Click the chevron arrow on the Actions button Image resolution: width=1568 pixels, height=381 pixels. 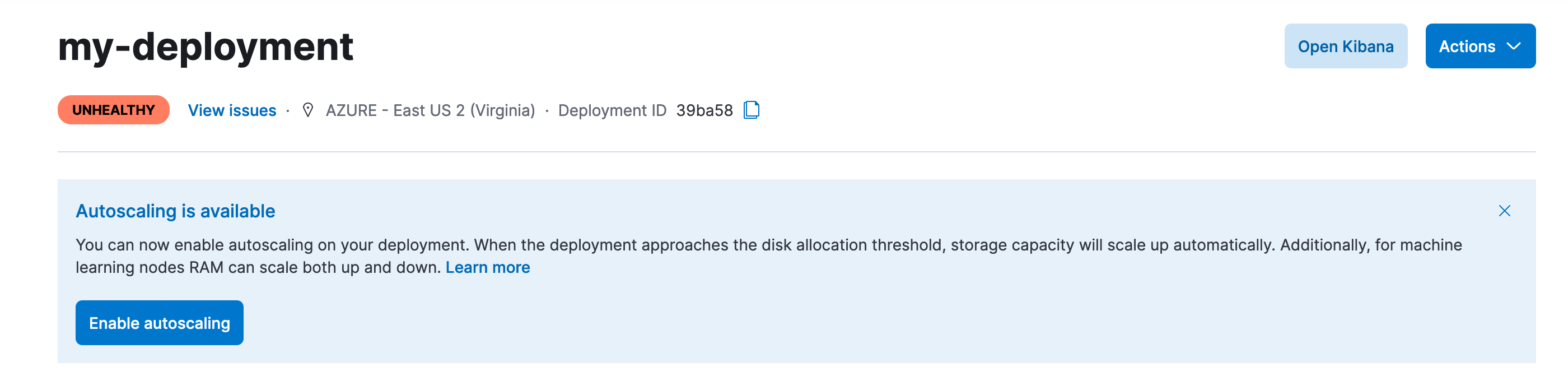click(1513, 47)
